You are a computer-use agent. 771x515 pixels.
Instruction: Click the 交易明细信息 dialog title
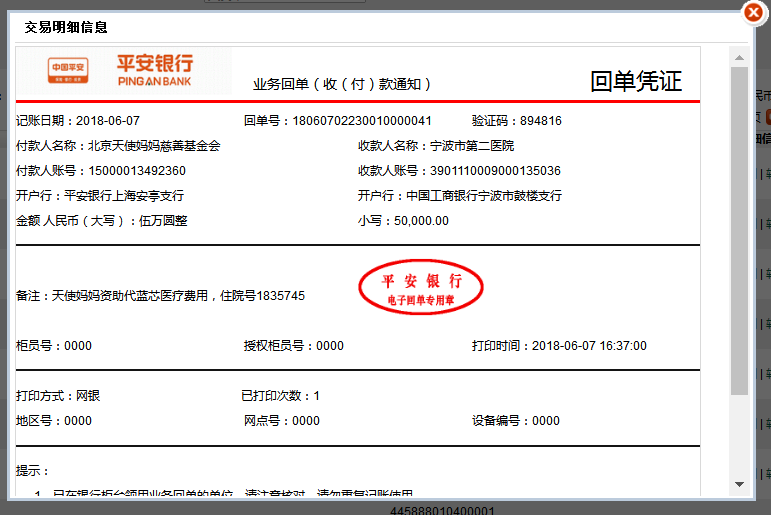click(x=66, y=27)
